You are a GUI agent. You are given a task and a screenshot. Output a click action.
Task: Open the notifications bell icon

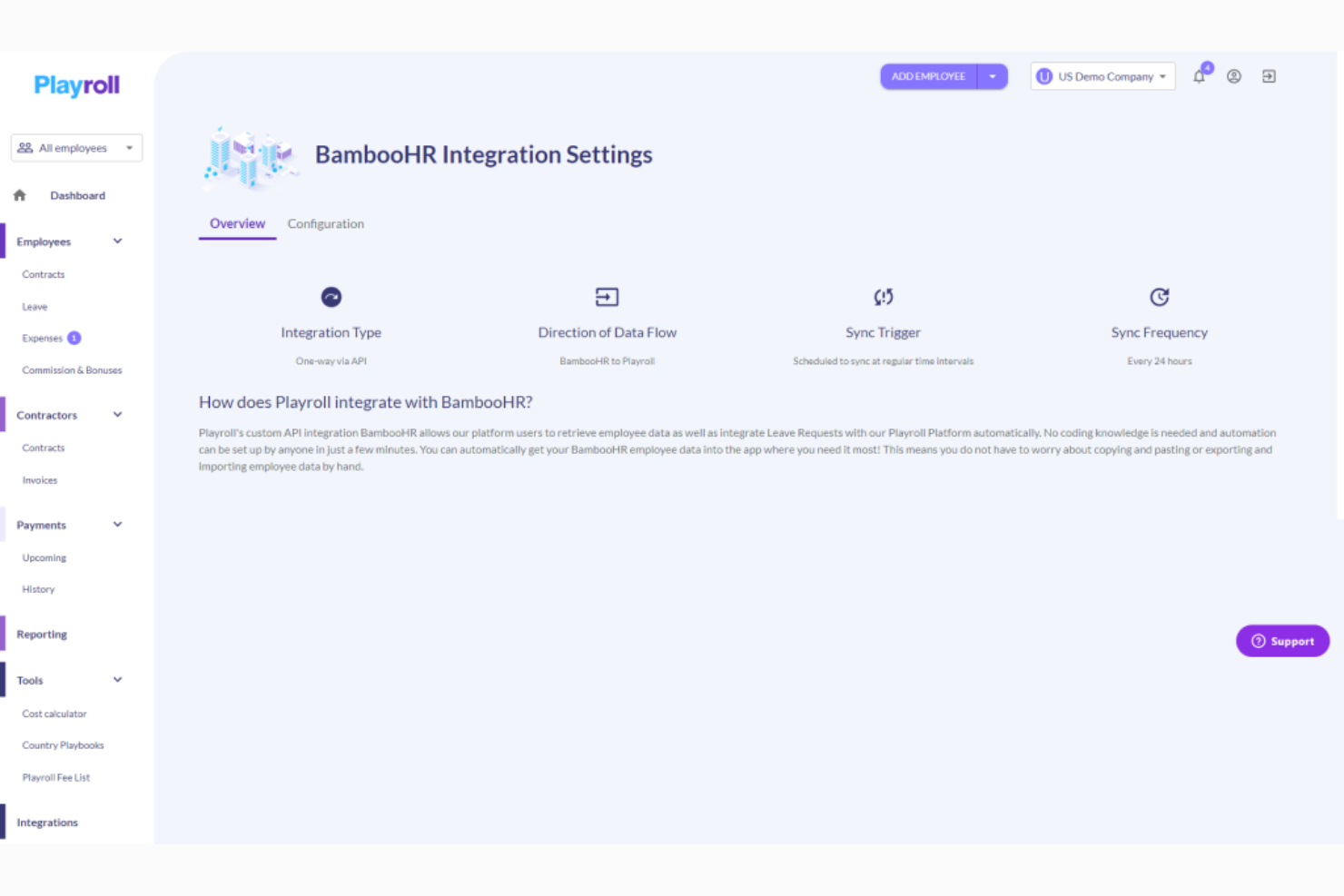pos(1200,76)
